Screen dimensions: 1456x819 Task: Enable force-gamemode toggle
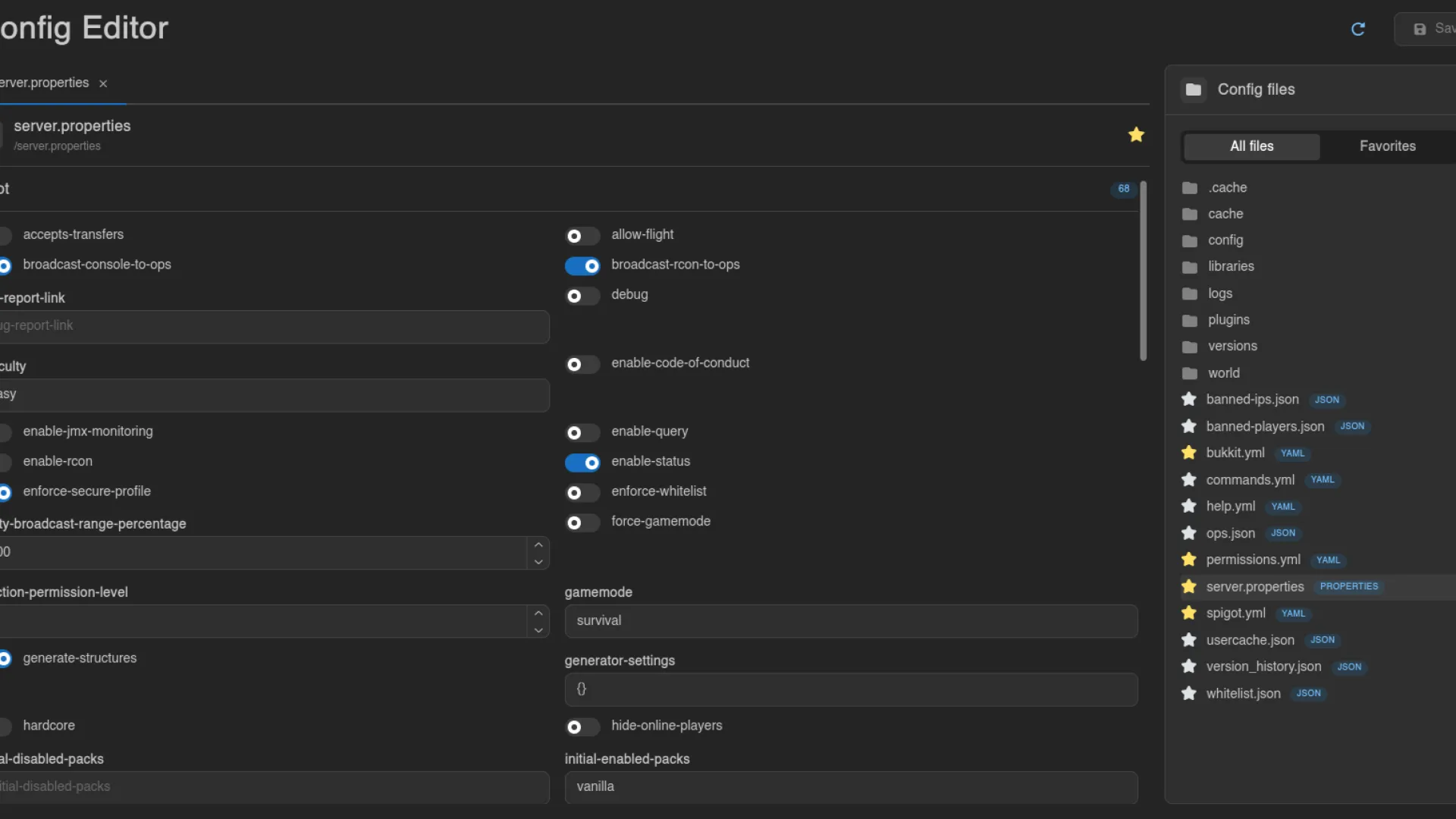pos(582,522)
